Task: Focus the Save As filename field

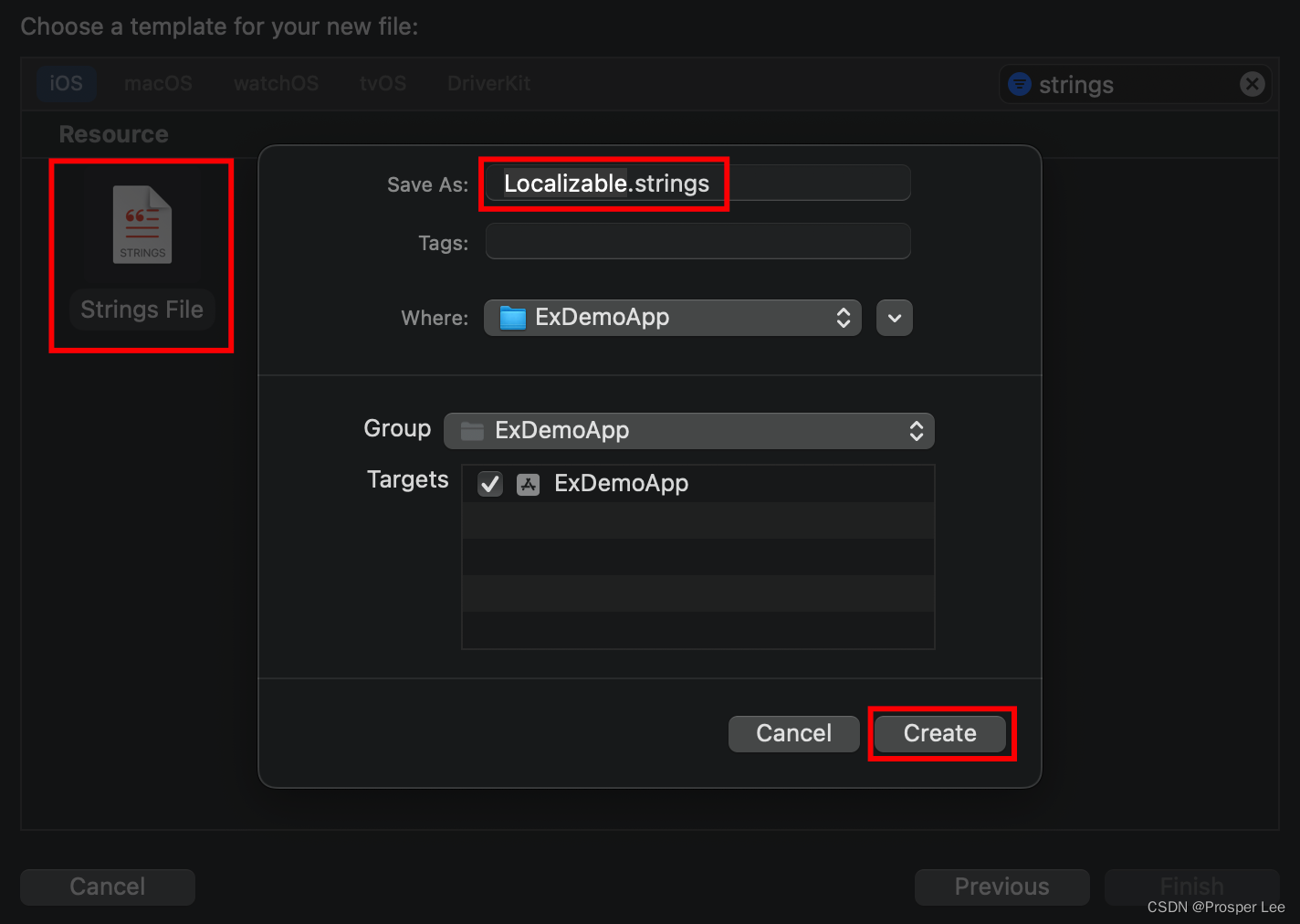Action: click(x=698, y=184)
